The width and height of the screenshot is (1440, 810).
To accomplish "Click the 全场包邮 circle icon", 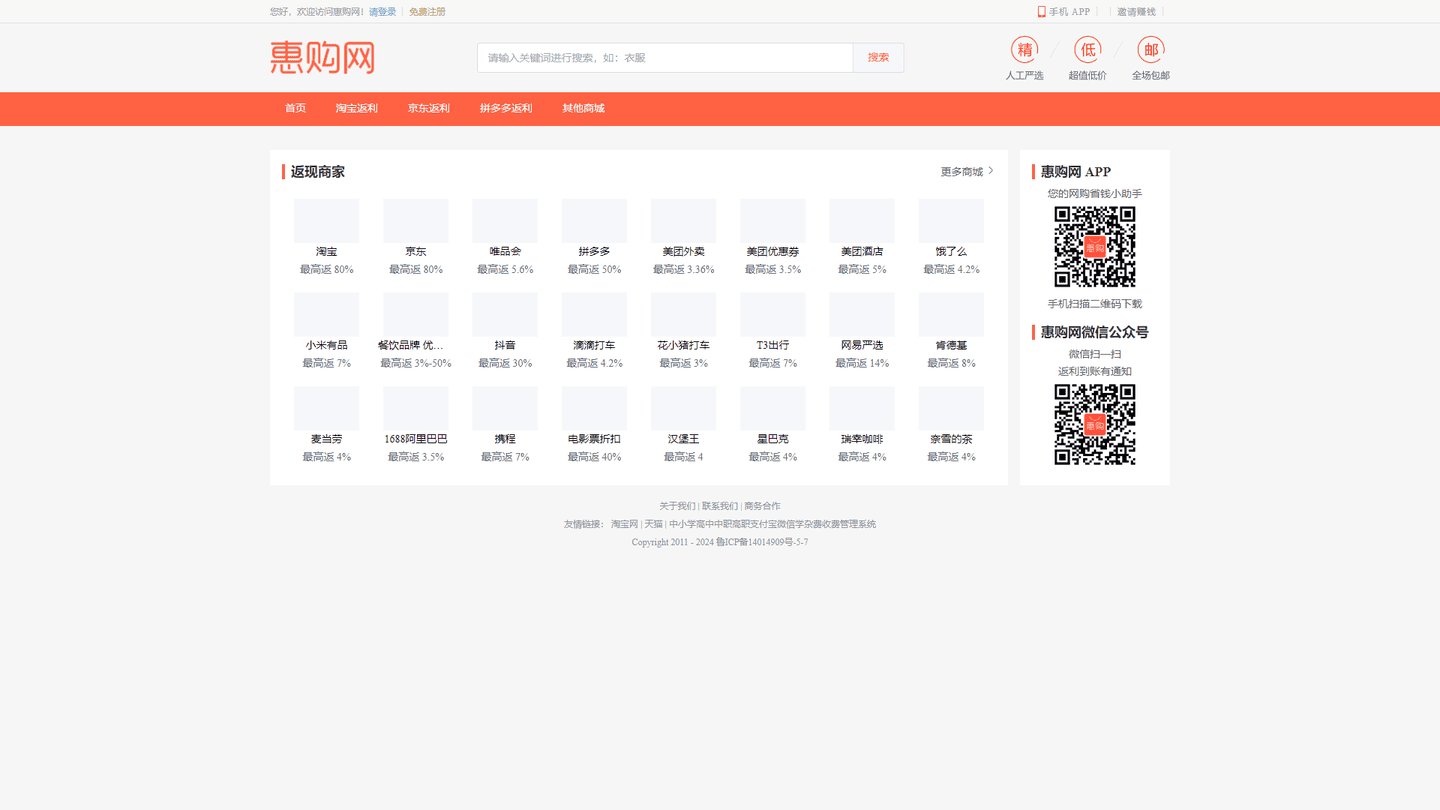I will tap(1150, 49).
